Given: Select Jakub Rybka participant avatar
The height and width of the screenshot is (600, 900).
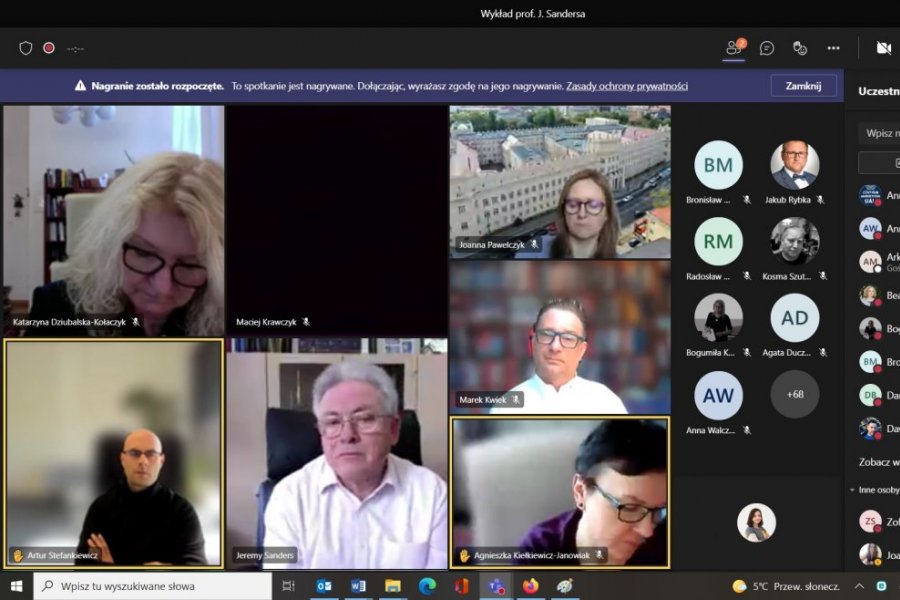Looking at the screenshot, I should tap(795, 165).
